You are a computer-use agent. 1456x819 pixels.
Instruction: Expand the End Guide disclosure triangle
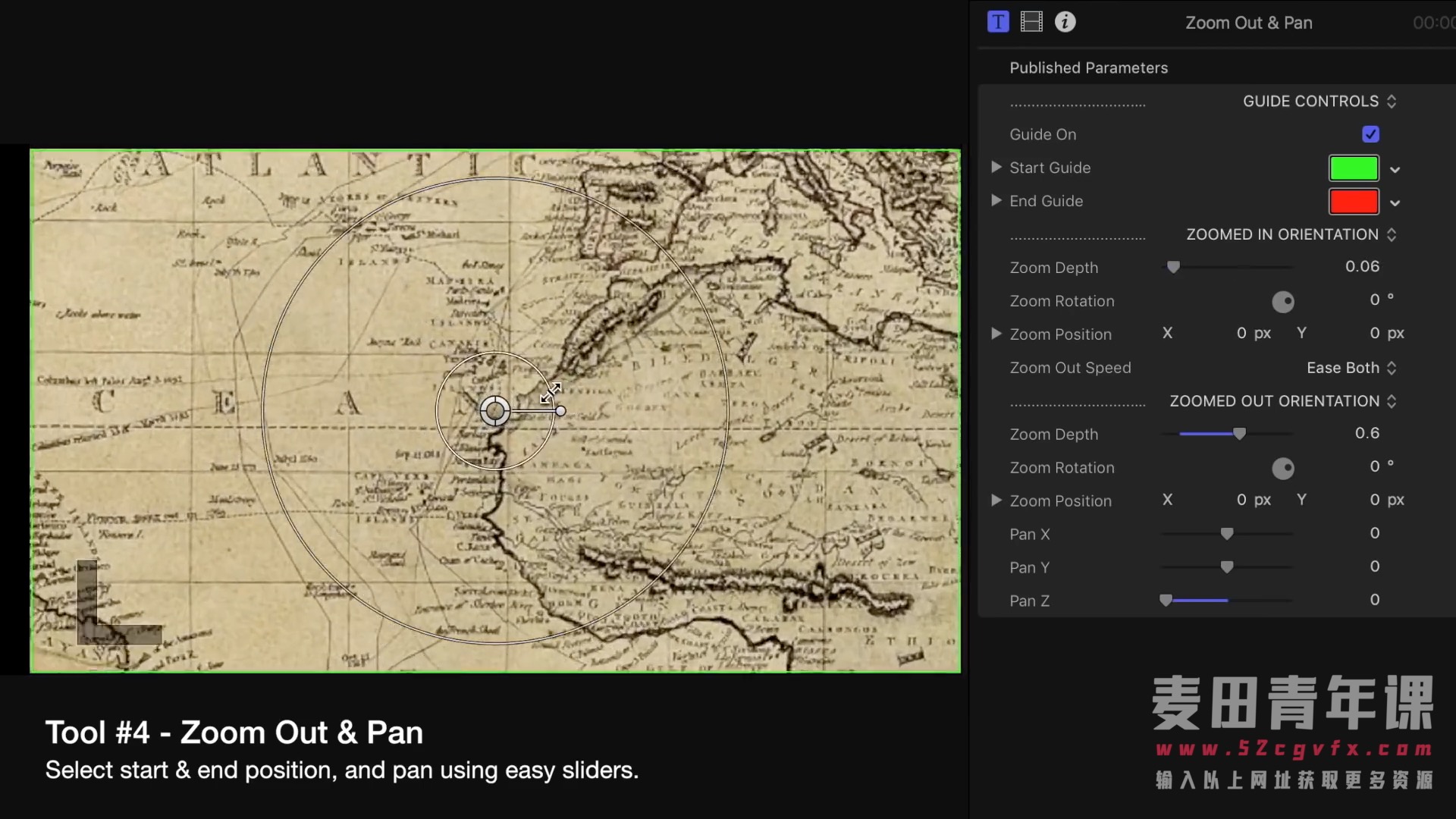996,201
